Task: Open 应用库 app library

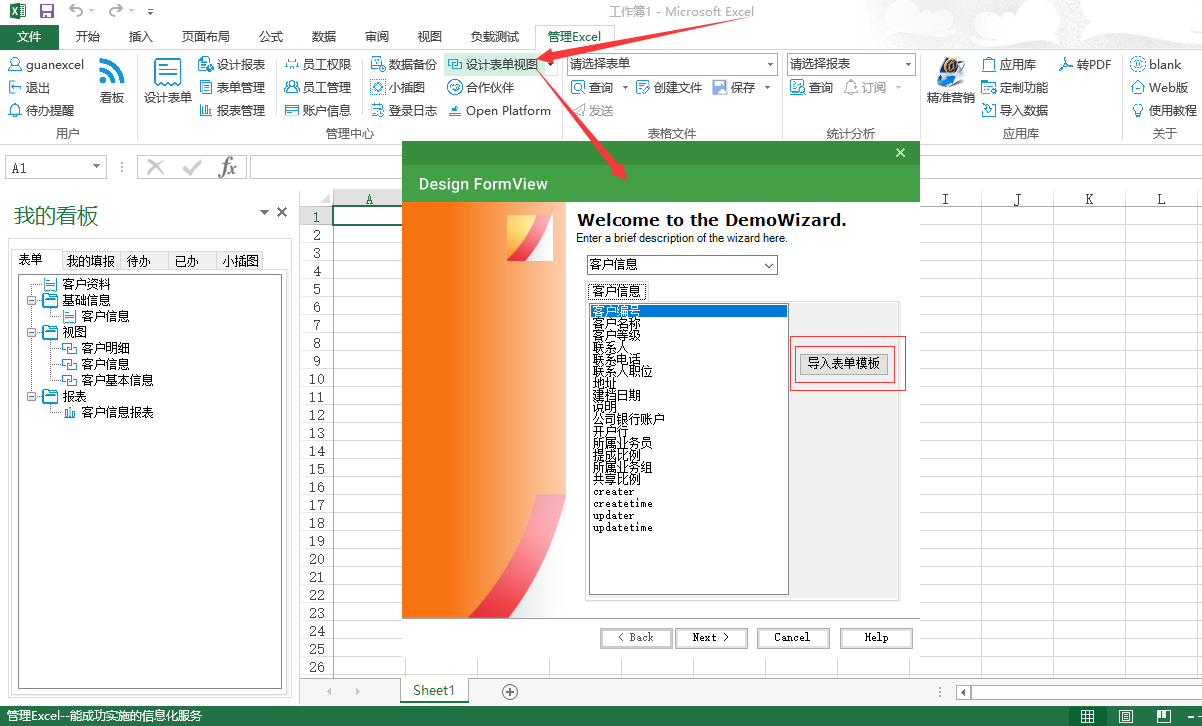Action: (x=1009, y=64)
